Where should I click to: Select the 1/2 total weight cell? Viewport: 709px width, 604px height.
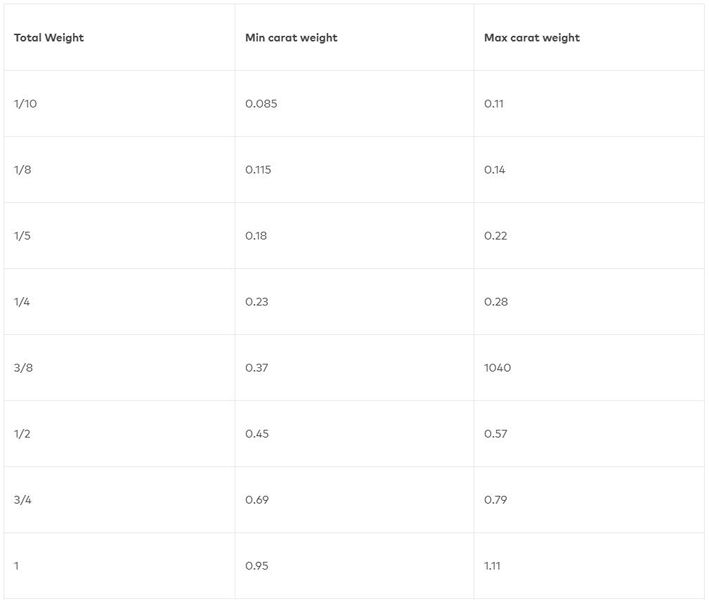22,434
